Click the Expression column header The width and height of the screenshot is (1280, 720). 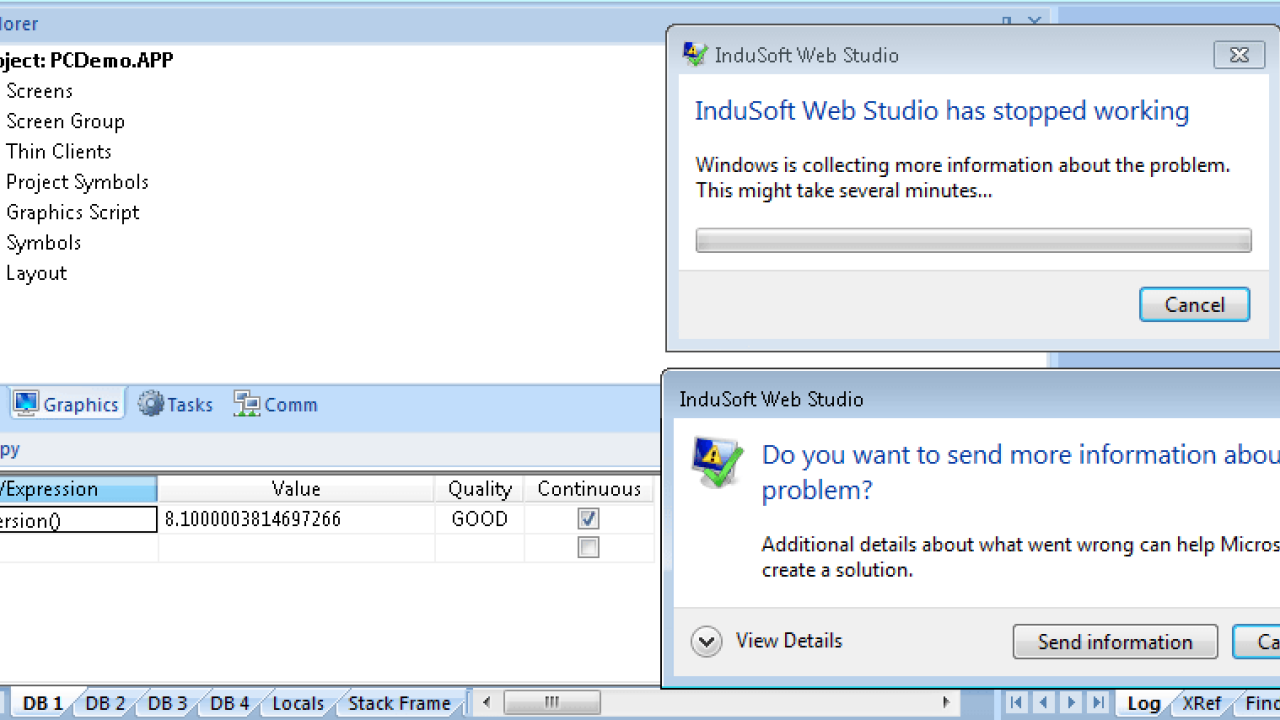click(x=78, y=489)
